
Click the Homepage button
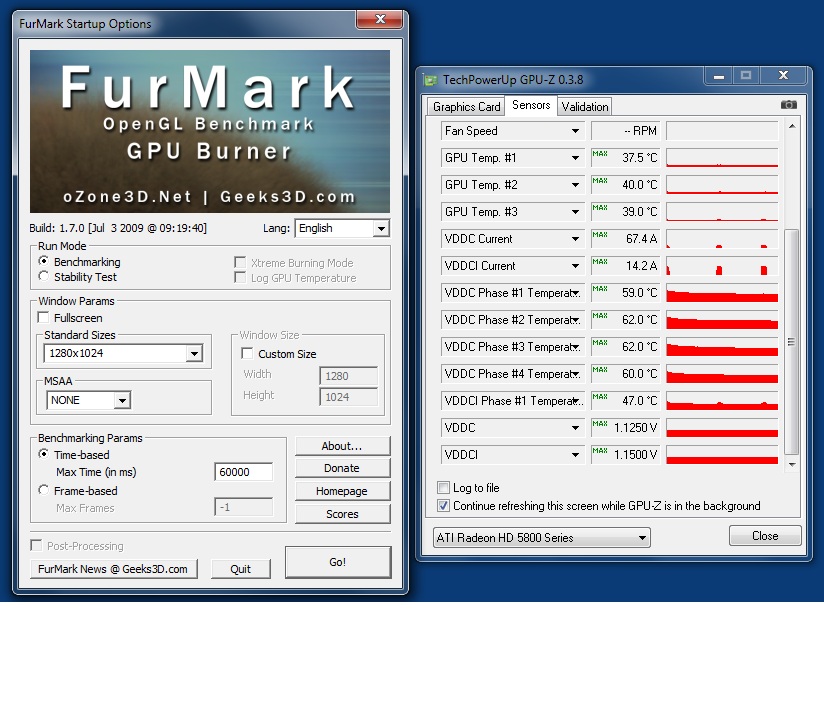(x=342, y=491)
